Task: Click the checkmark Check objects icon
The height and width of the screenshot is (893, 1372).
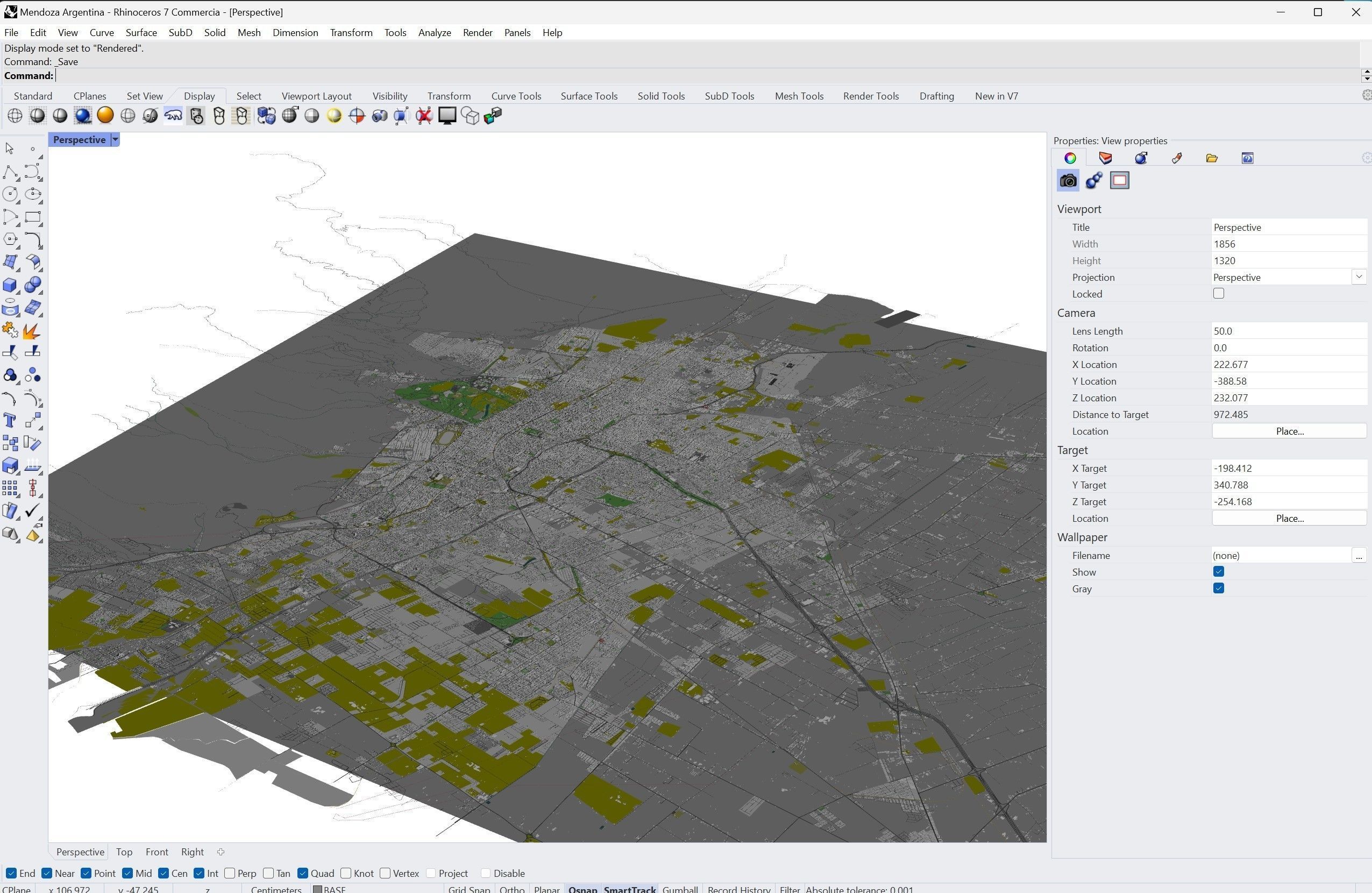Action: click(33, 512)
